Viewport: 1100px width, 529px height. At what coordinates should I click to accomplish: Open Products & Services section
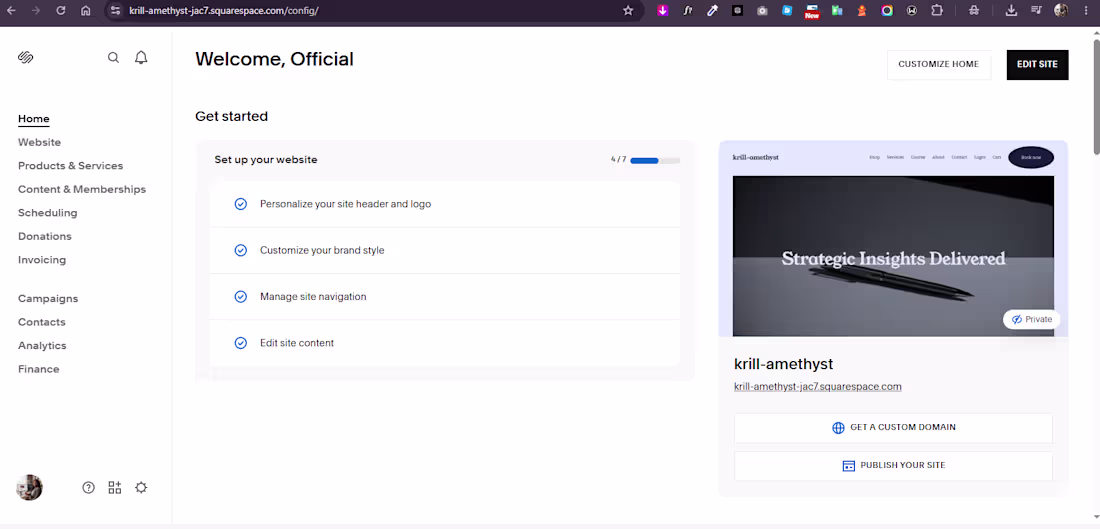[x=70, y=166]
